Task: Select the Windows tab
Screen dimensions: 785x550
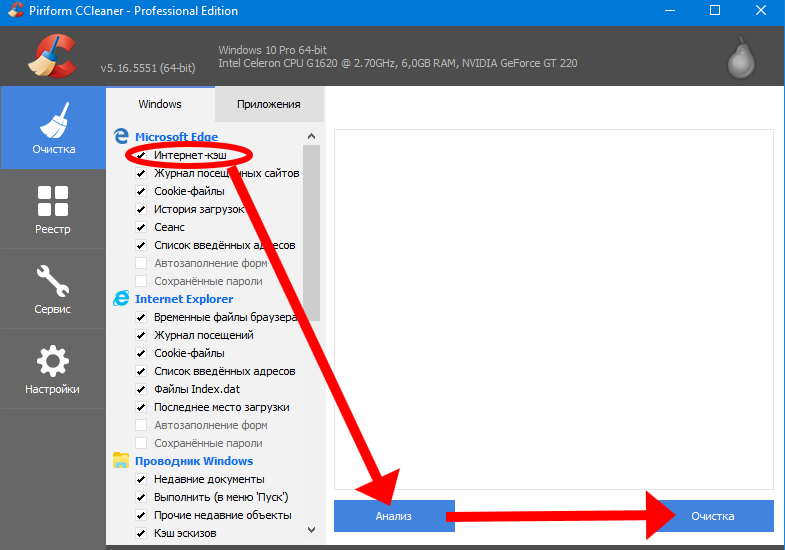Action: click(160, 104)
